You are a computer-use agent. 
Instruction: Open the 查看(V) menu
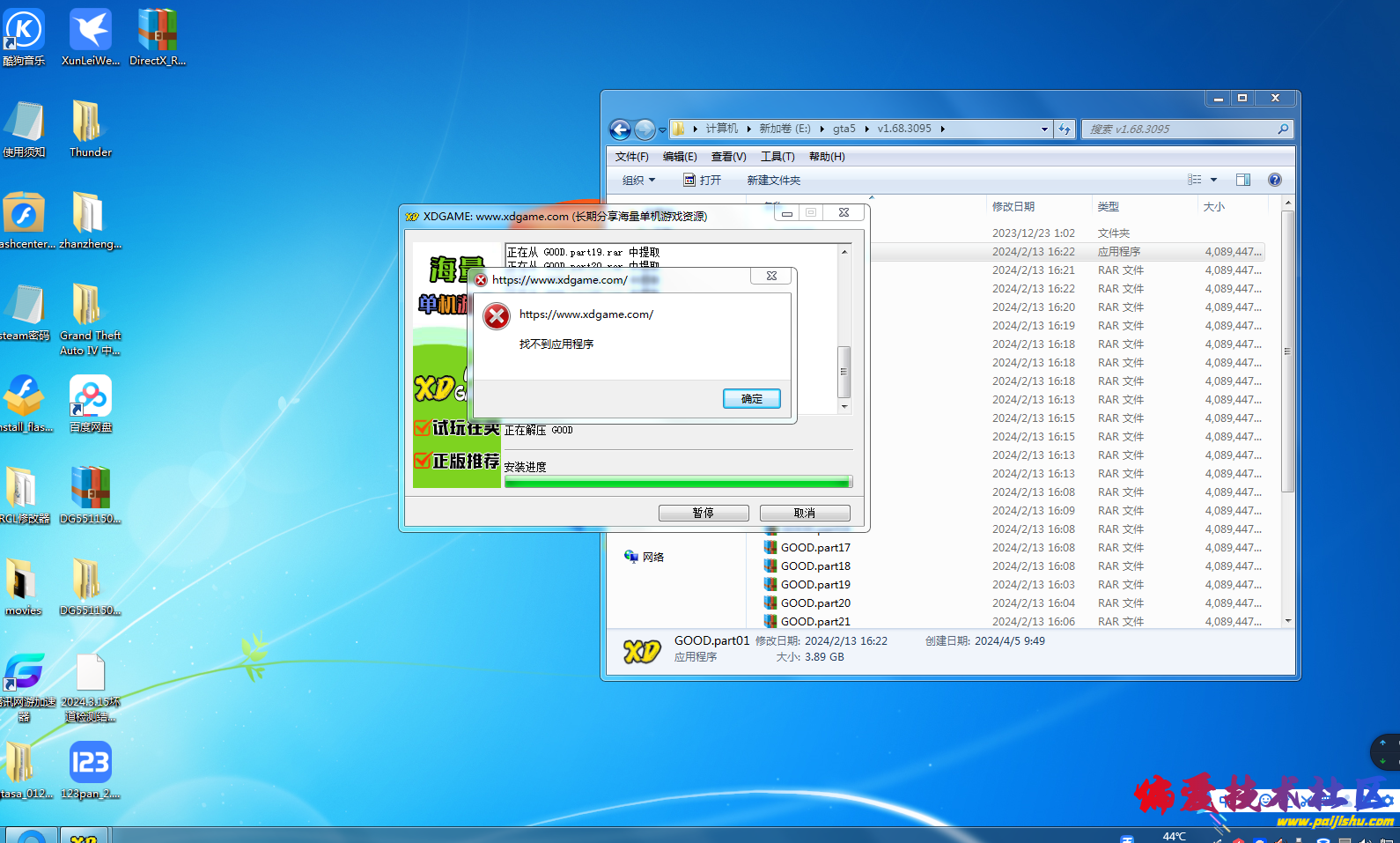pos(728,156)
